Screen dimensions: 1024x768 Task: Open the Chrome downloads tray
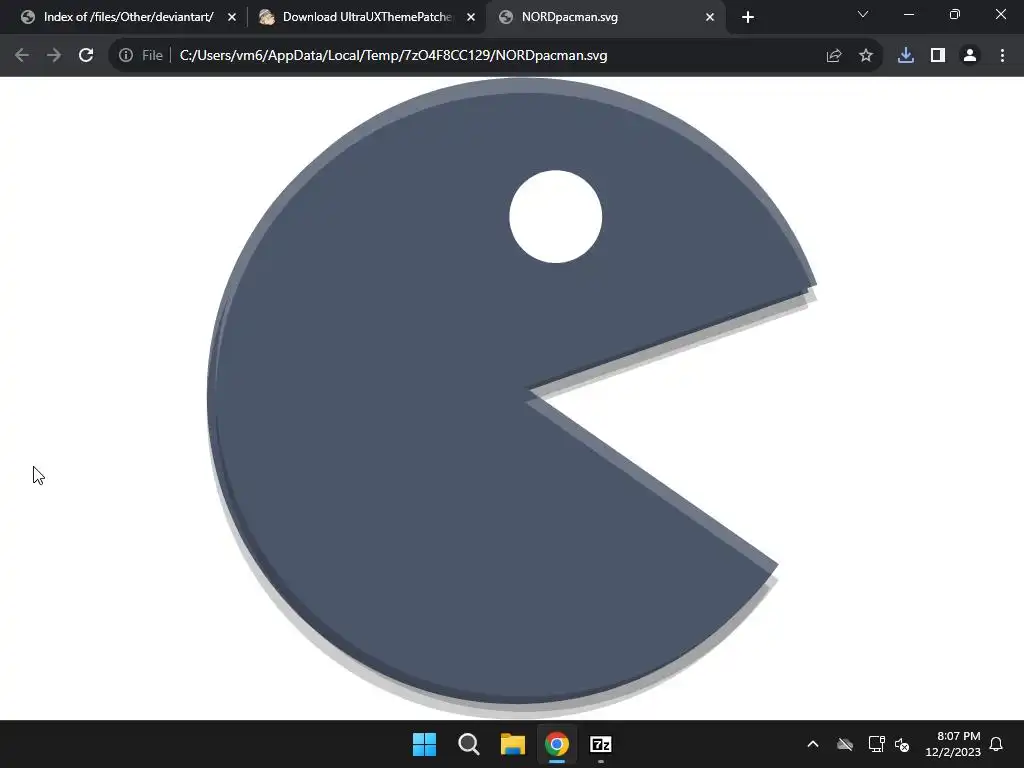pyautogui.click(x=906, y=56)
